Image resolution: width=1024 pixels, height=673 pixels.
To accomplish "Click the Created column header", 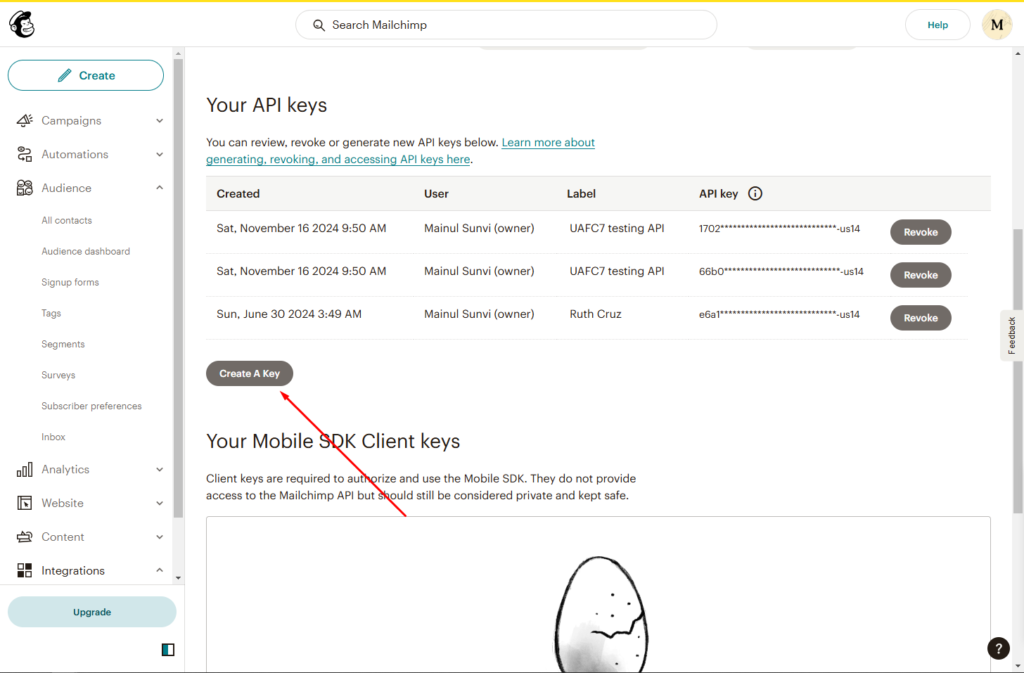I will tap(238, 194).
